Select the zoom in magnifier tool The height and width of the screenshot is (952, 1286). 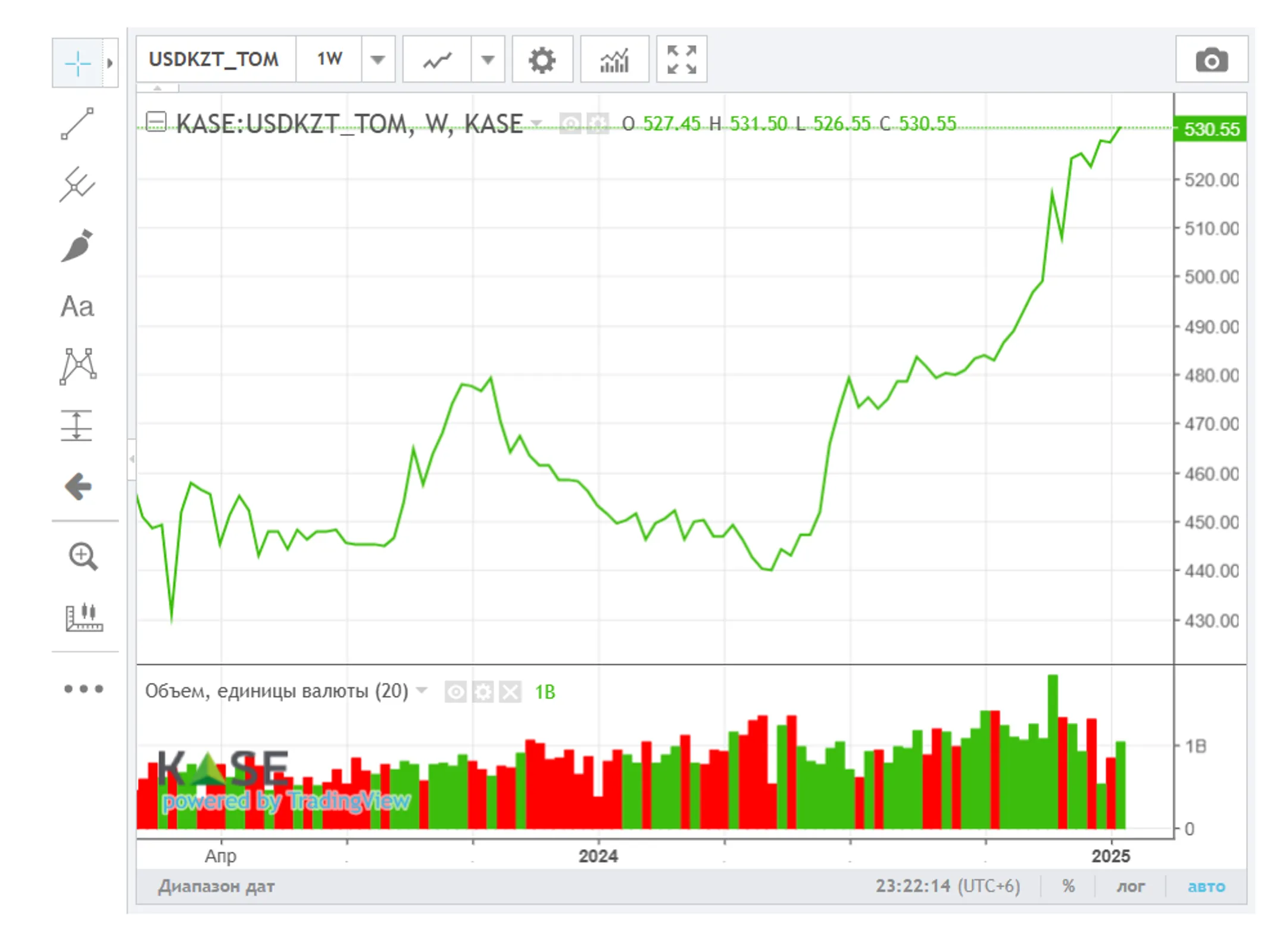coord(82,557)
